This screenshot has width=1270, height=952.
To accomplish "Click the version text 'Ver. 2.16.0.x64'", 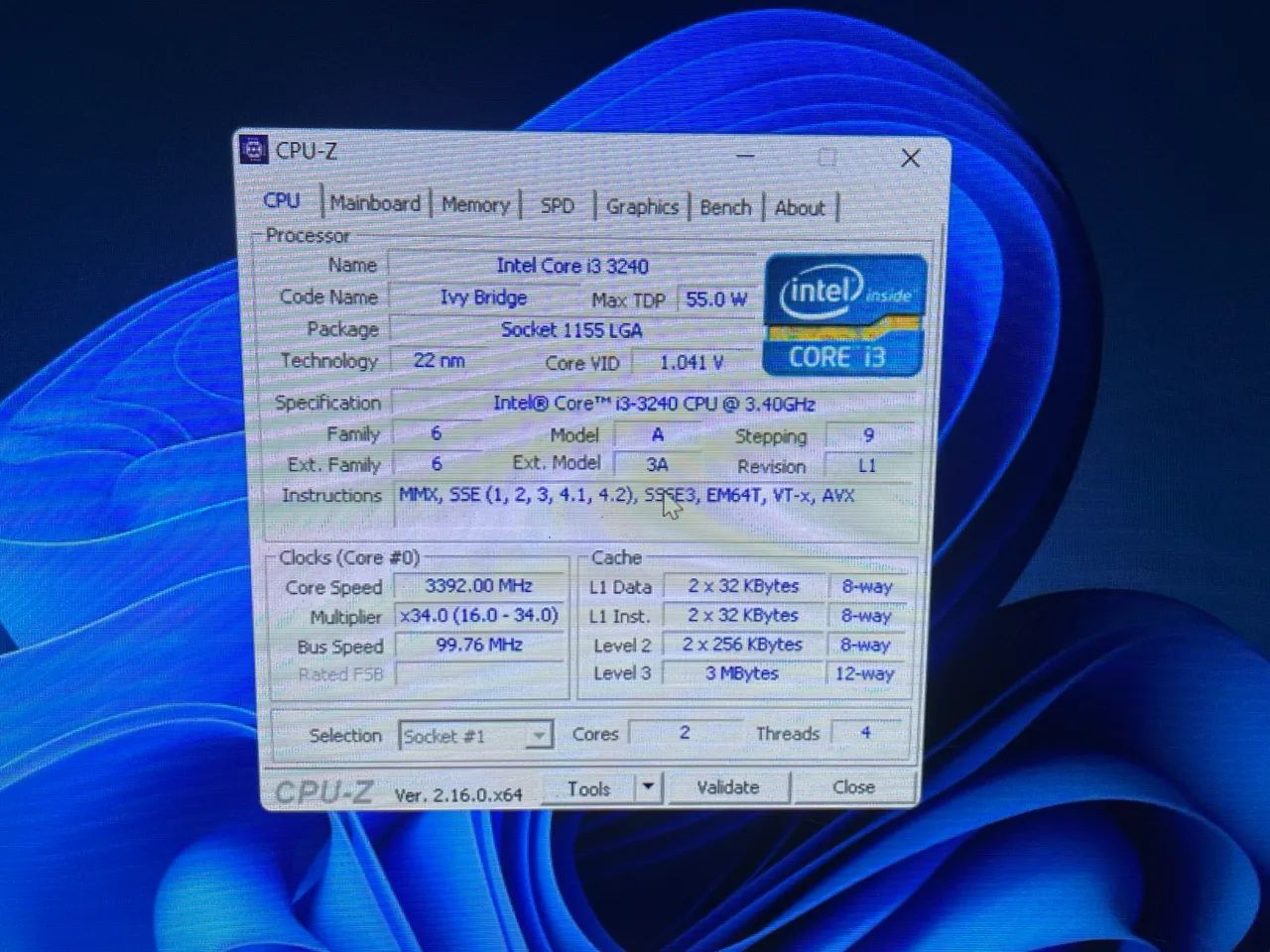I will [x=458, y=794].
